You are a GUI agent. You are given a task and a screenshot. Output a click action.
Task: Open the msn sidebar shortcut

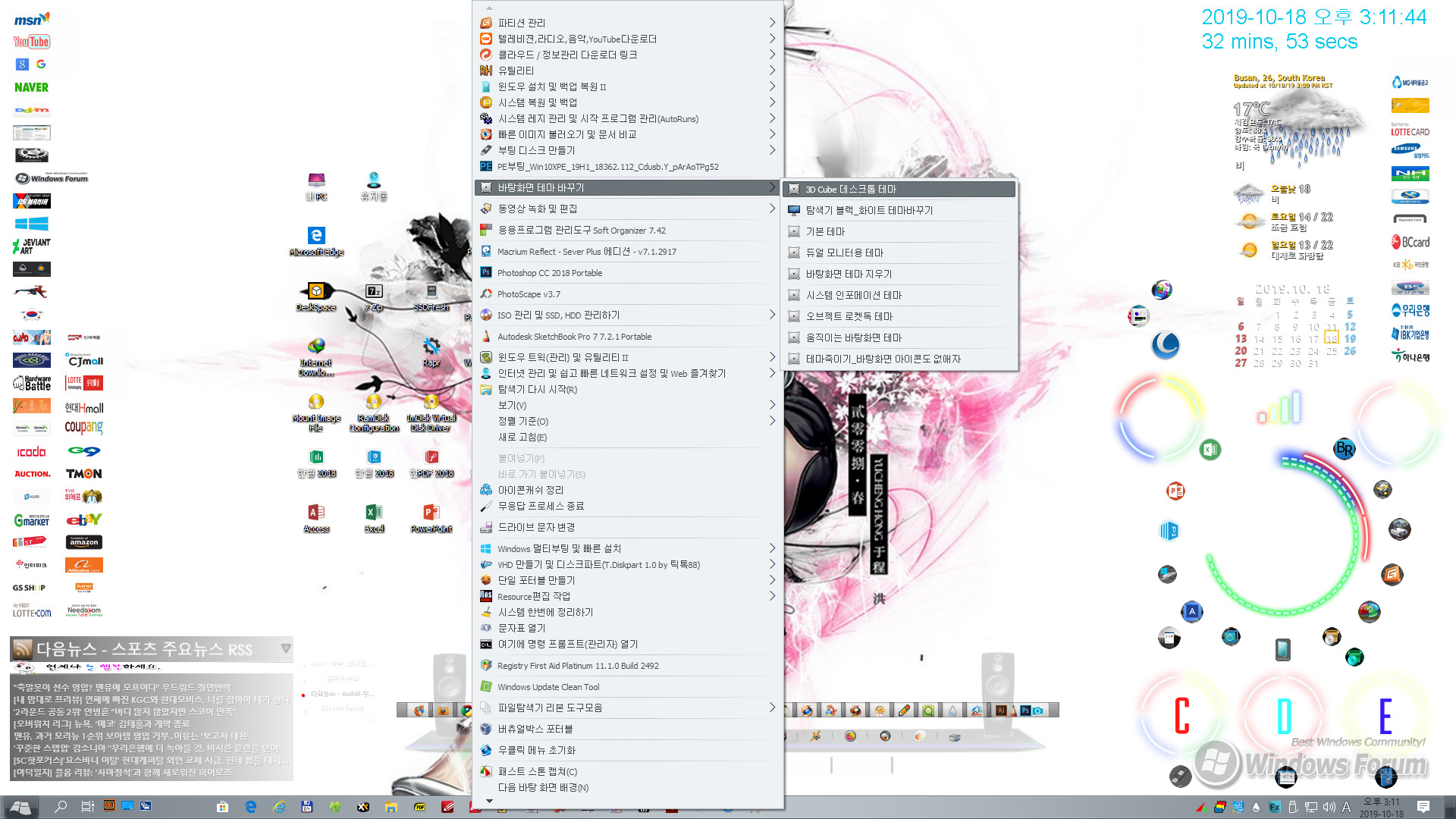32,19
